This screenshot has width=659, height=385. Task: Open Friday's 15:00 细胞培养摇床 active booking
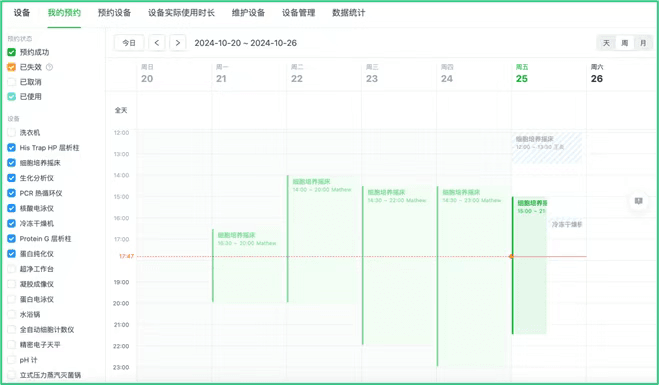[x=530, y=266]
